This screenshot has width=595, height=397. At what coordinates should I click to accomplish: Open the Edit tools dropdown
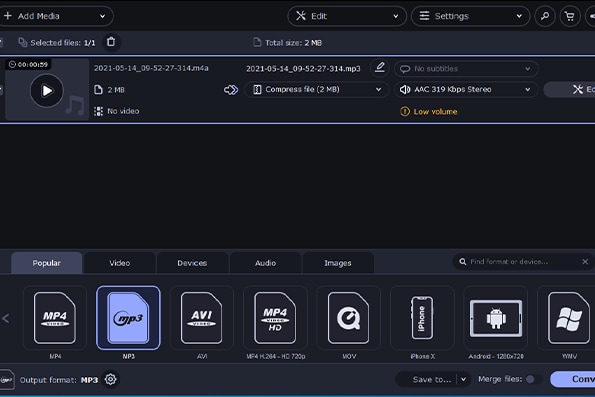(x=347, y=16)
